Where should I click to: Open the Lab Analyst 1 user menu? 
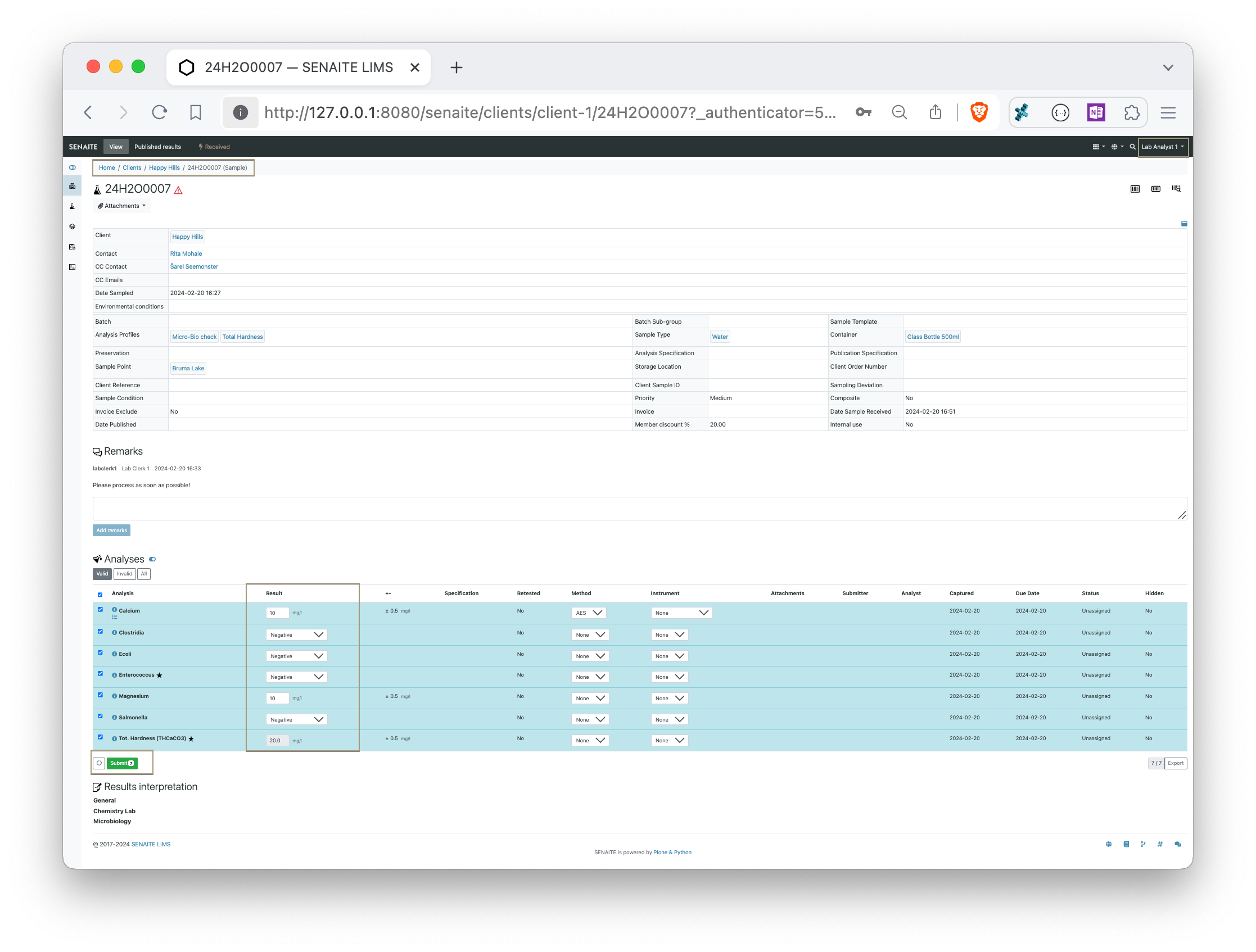tap(1162, 147)
